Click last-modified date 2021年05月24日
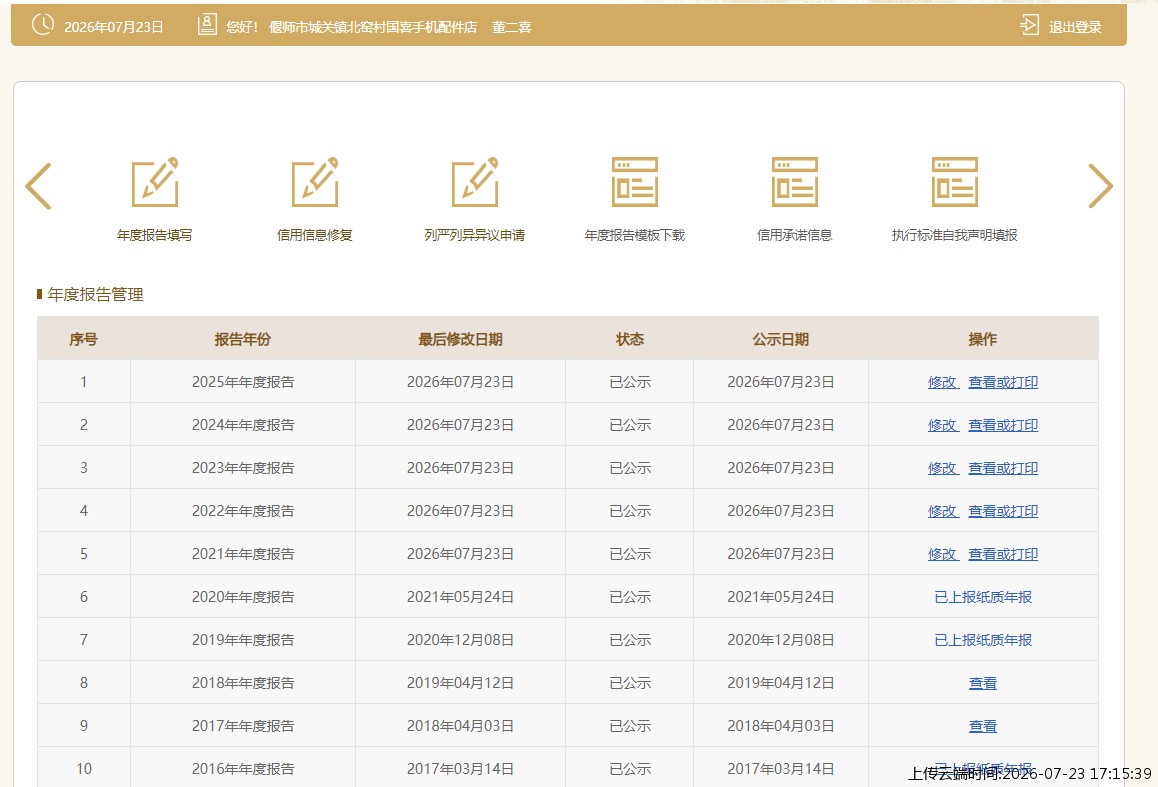1158x787 pixels. 460,597
